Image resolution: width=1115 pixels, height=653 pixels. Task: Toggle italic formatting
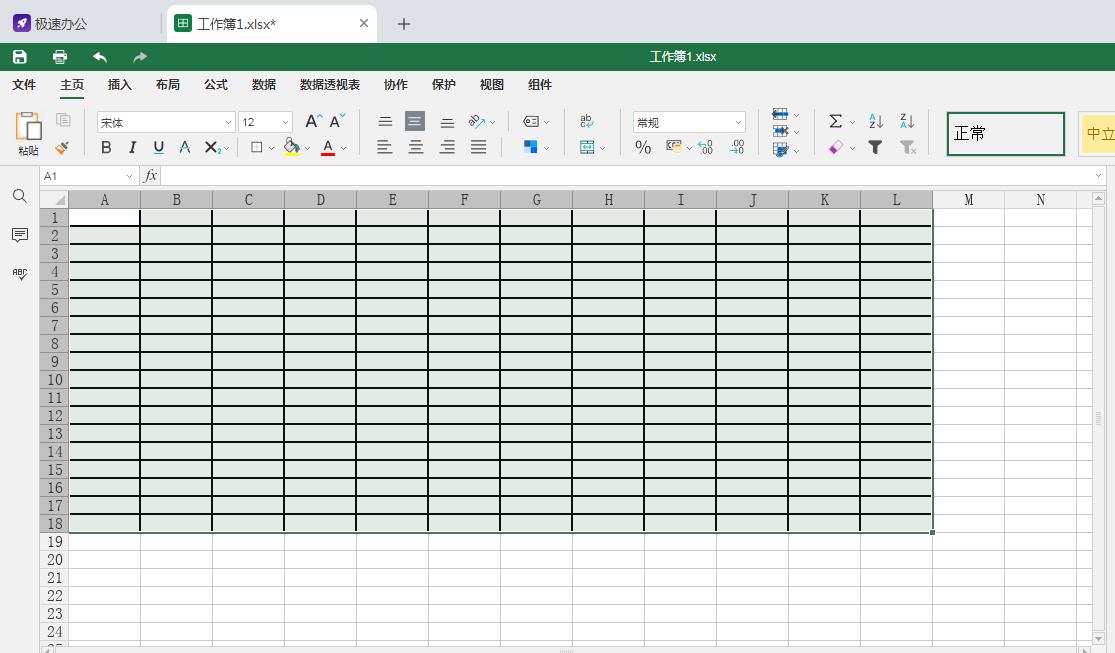pyautogui.click(x=132, y=147)
